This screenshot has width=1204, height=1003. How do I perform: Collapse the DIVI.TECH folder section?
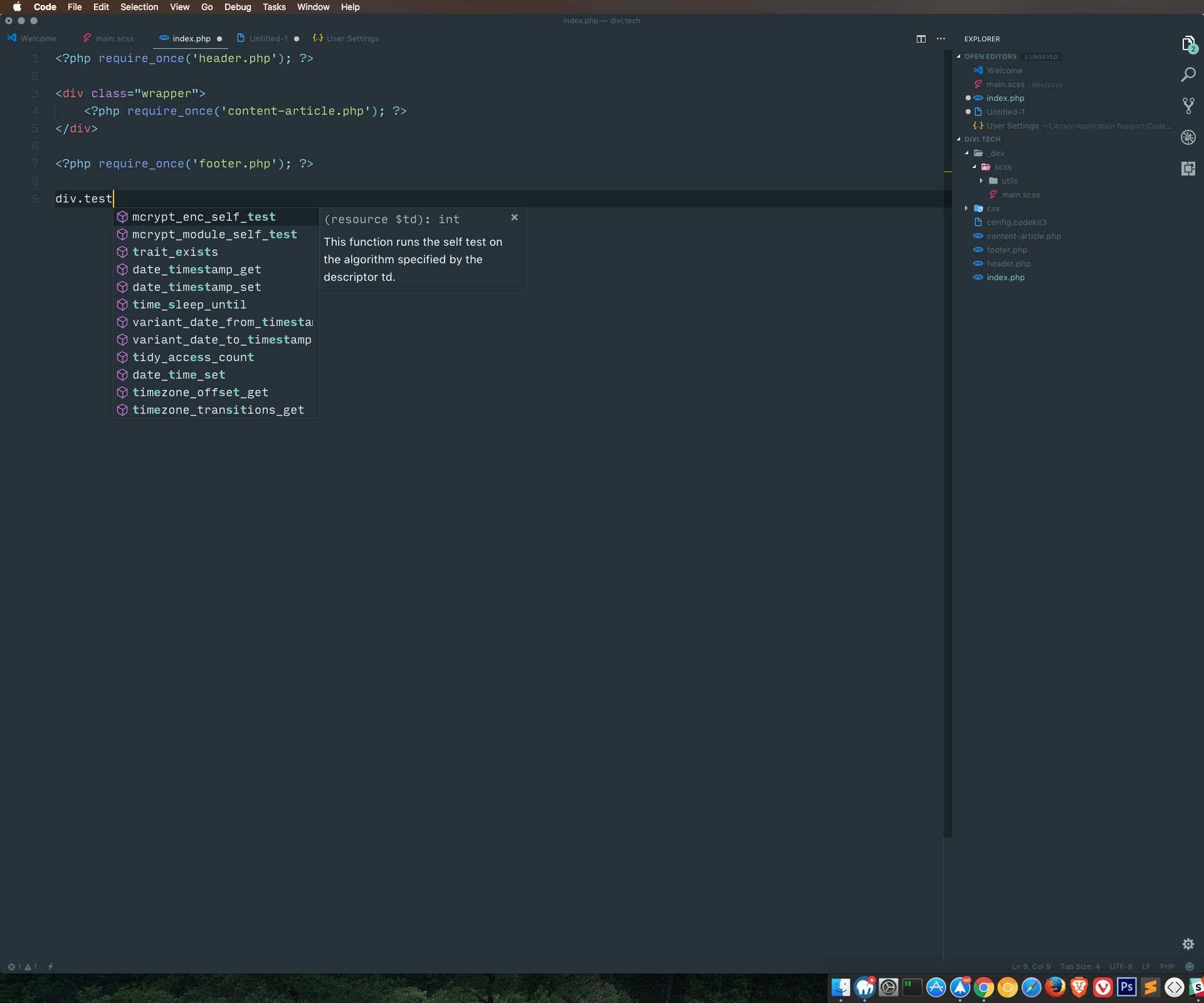tap(959, 139)
